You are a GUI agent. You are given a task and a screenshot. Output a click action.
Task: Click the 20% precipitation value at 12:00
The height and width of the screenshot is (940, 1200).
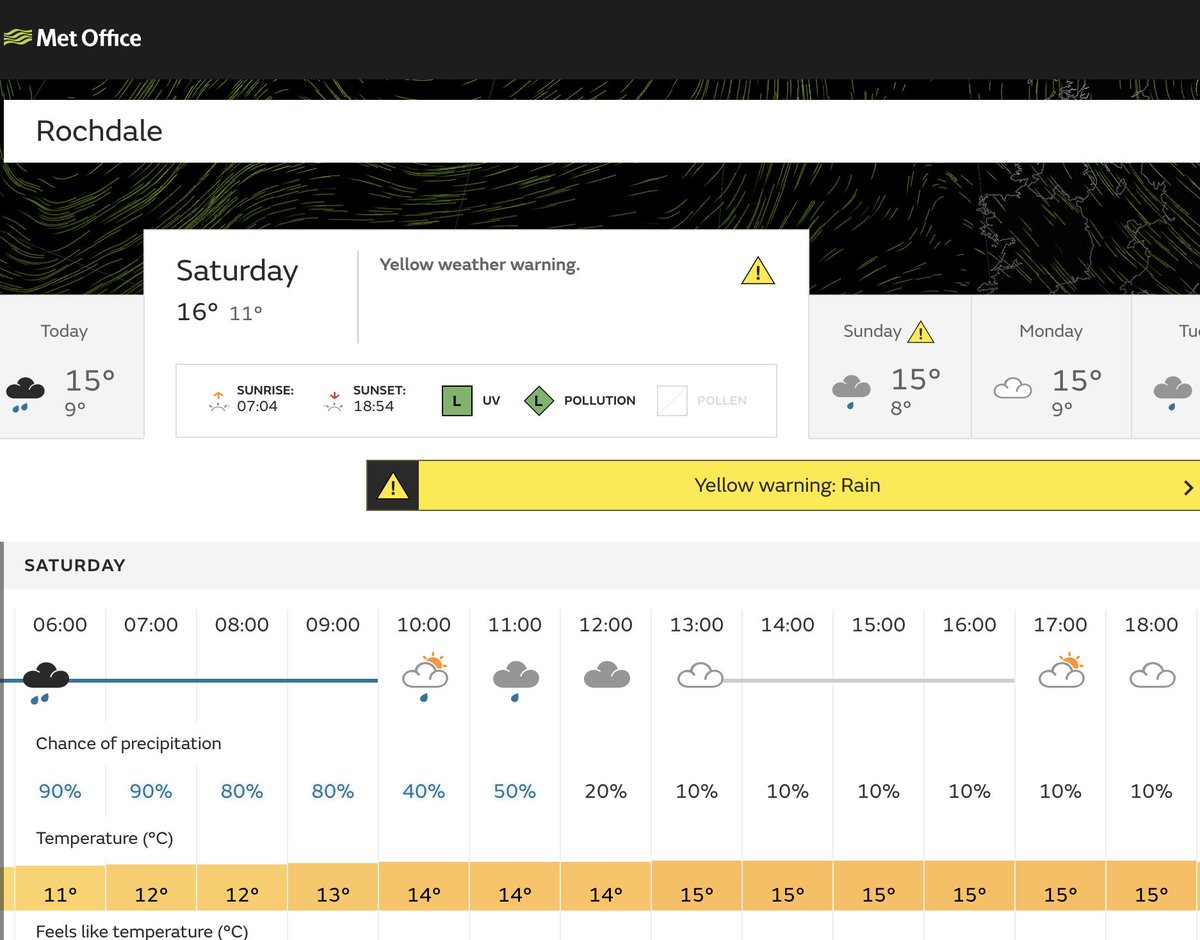606,791
